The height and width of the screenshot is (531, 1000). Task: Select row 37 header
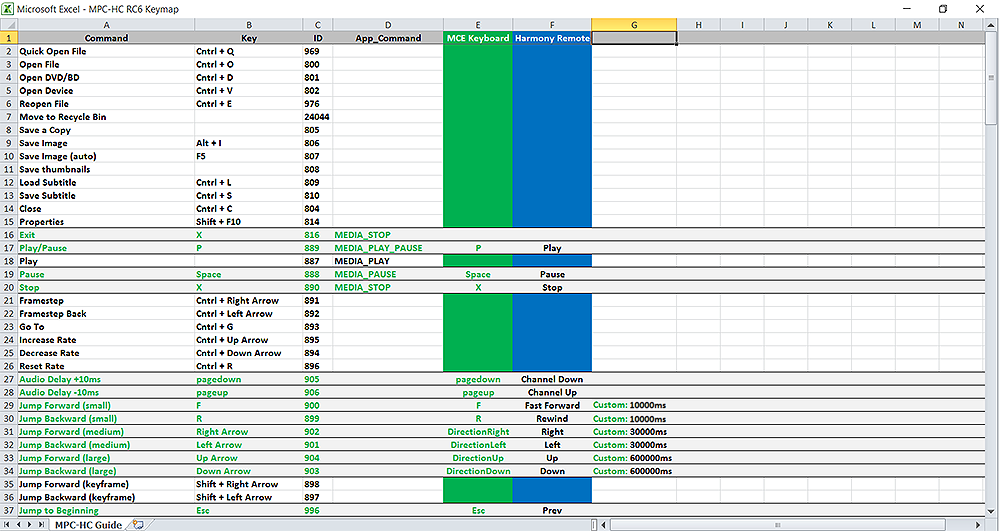coord(8,511)
